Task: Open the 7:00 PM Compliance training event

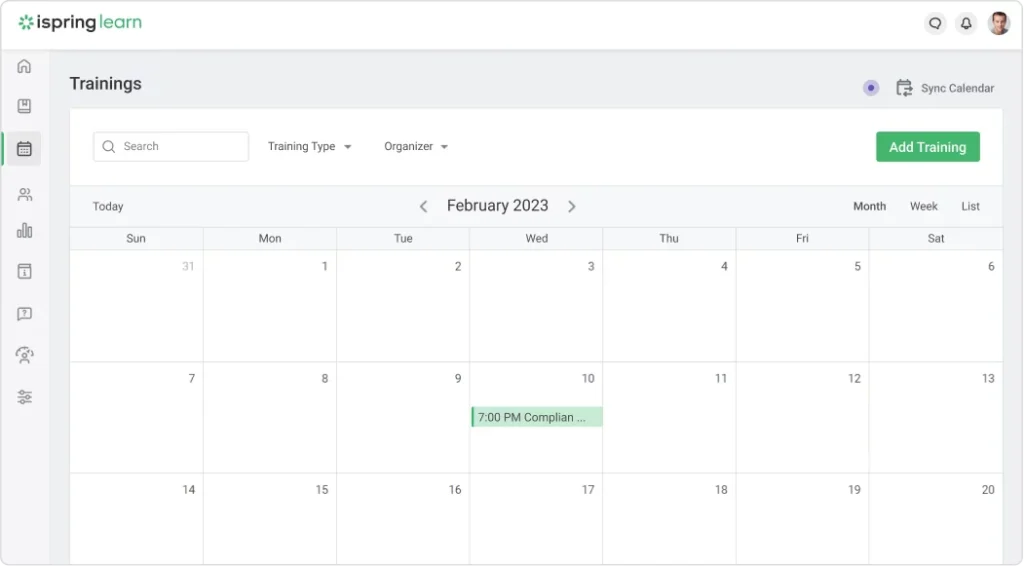Action: (537, 417)
